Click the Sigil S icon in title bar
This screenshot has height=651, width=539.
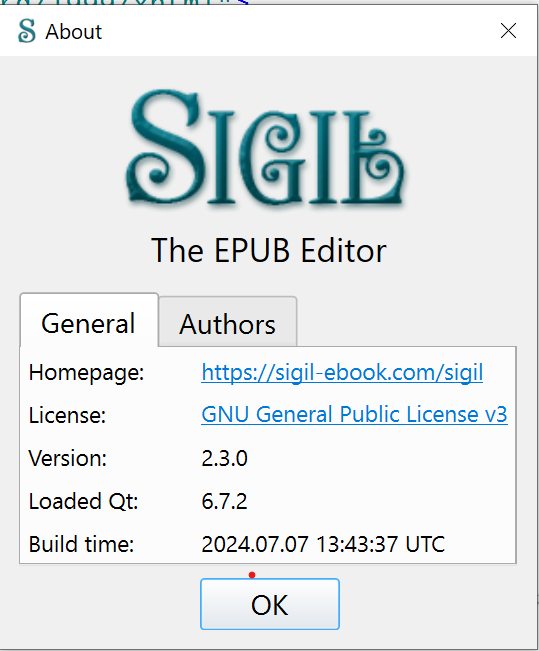(27, 31)
